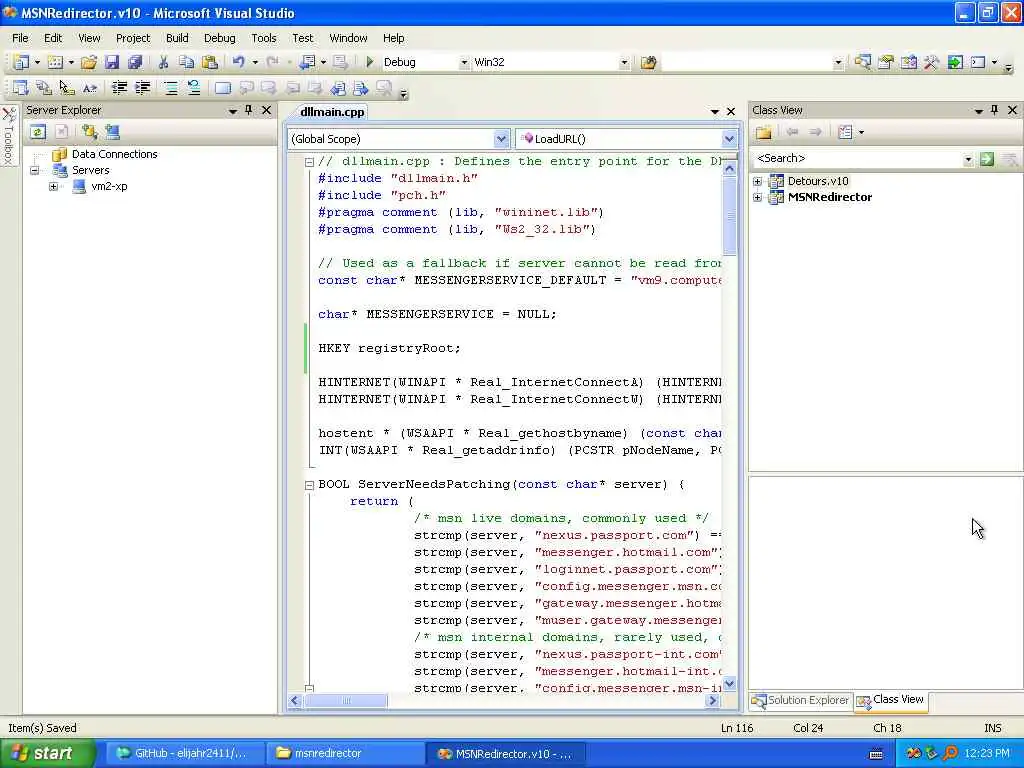
Task: Expand the Detours.v10 project node
Action: point(758,182)
